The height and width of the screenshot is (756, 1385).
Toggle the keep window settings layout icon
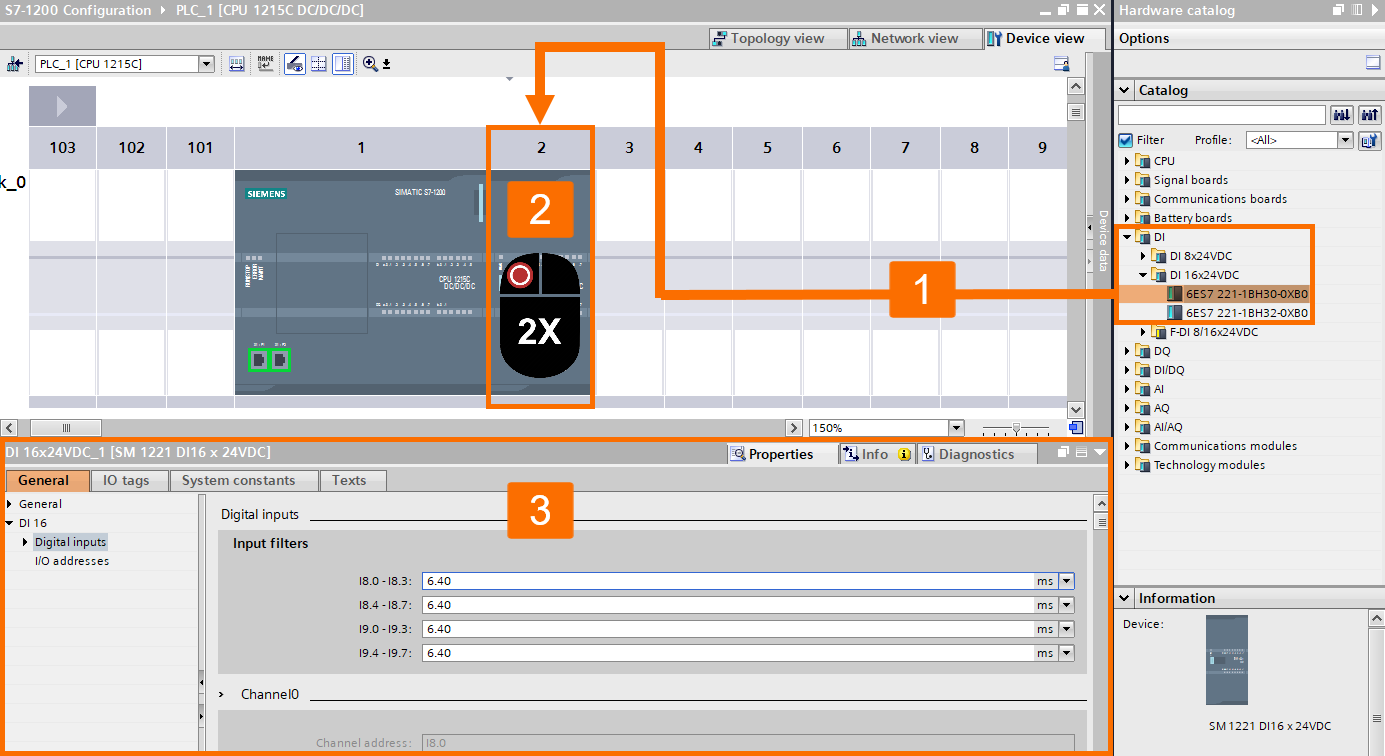(343, 64)
